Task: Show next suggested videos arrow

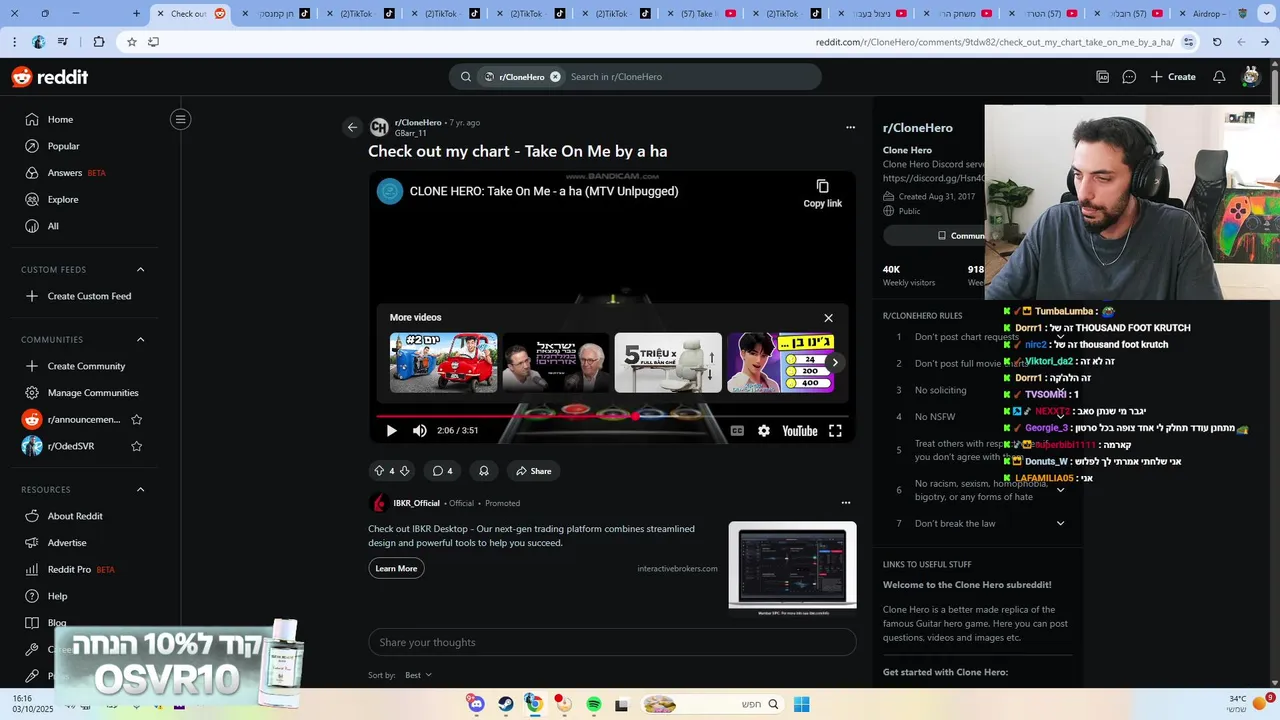Action: (835, 363)
